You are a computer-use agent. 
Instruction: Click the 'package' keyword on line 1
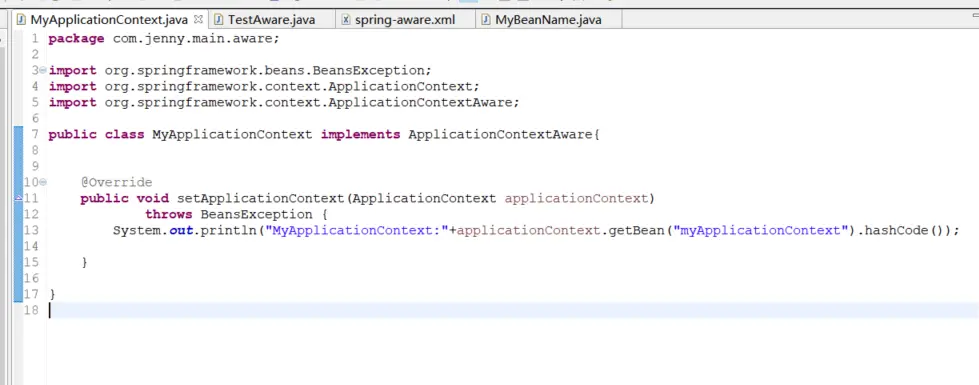coord(76,39)
